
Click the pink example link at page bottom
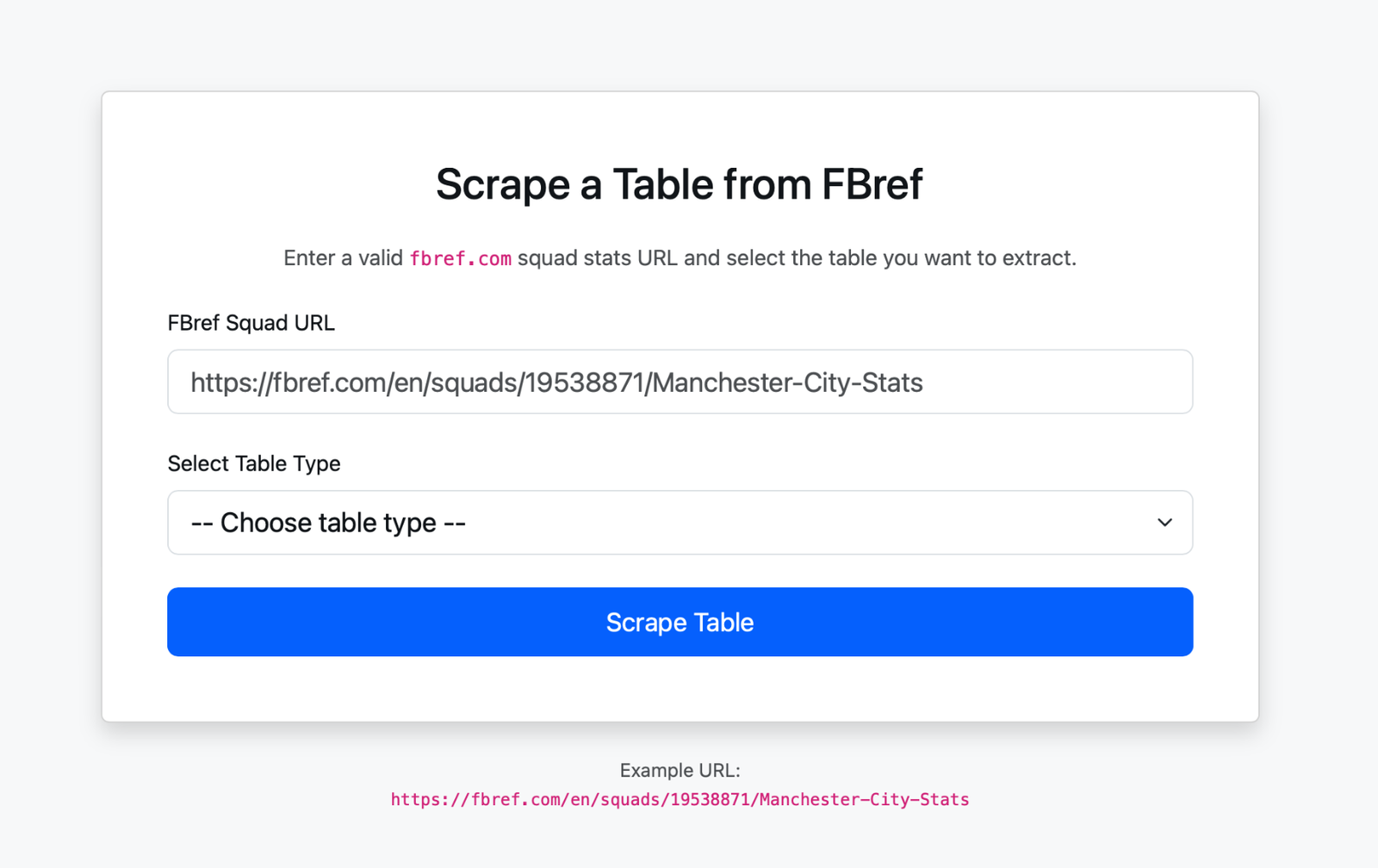point(680,799)
